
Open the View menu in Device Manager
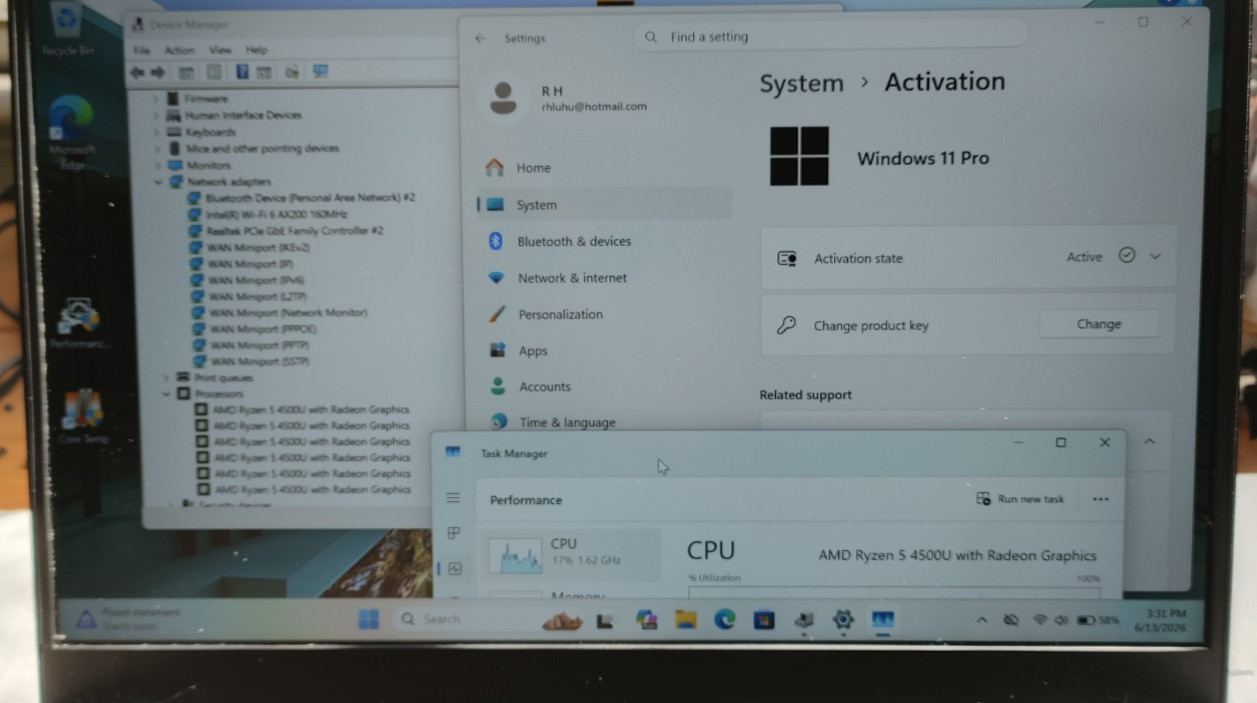pyautogui.click(x=220, y=50)
